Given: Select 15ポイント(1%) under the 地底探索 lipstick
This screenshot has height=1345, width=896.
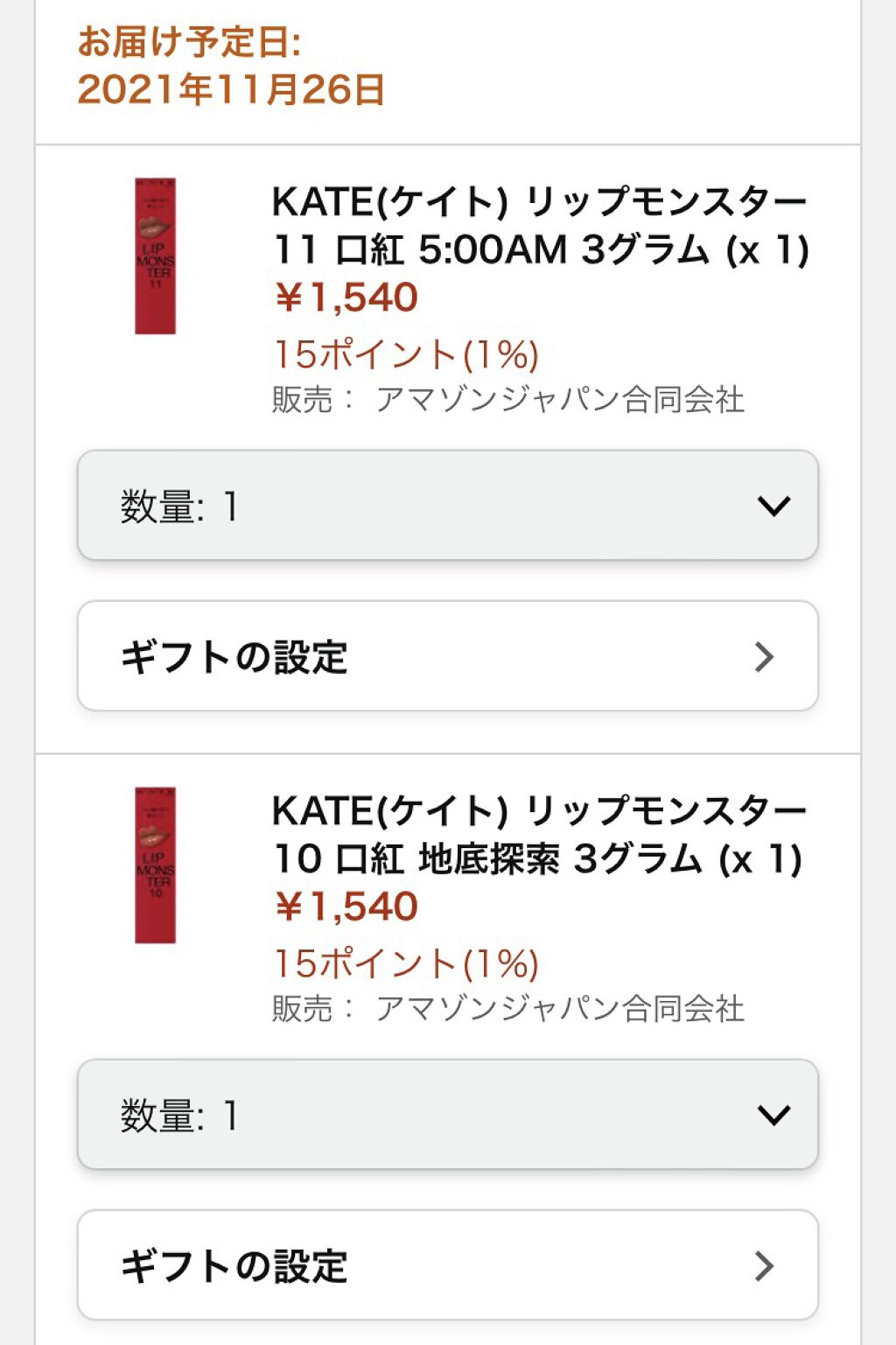Looking at the screenshot, I should click(x=406, y=963).
